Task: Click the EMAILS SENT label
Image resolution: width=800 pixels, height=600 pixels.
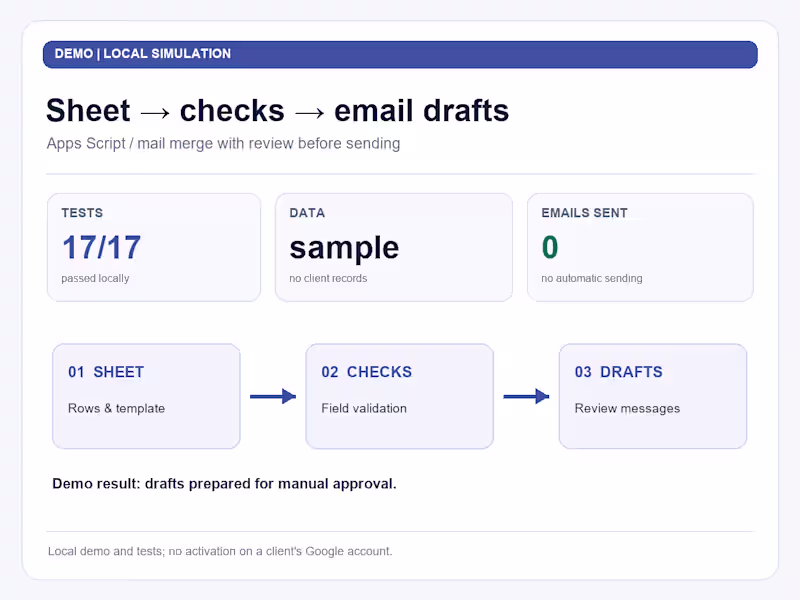Action: coord(584,213)
